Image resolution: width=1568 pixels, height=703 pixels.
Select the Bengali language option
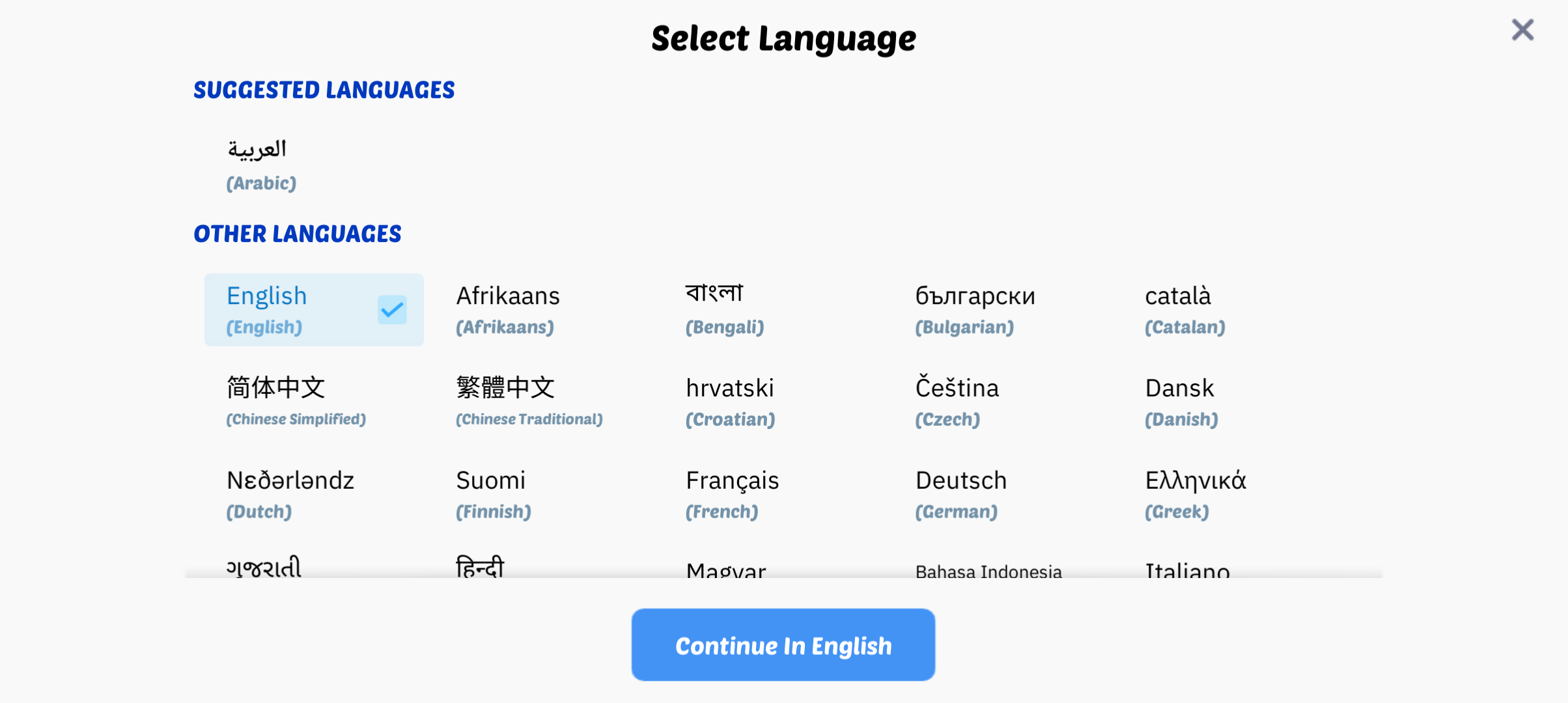tap(724, 310)
